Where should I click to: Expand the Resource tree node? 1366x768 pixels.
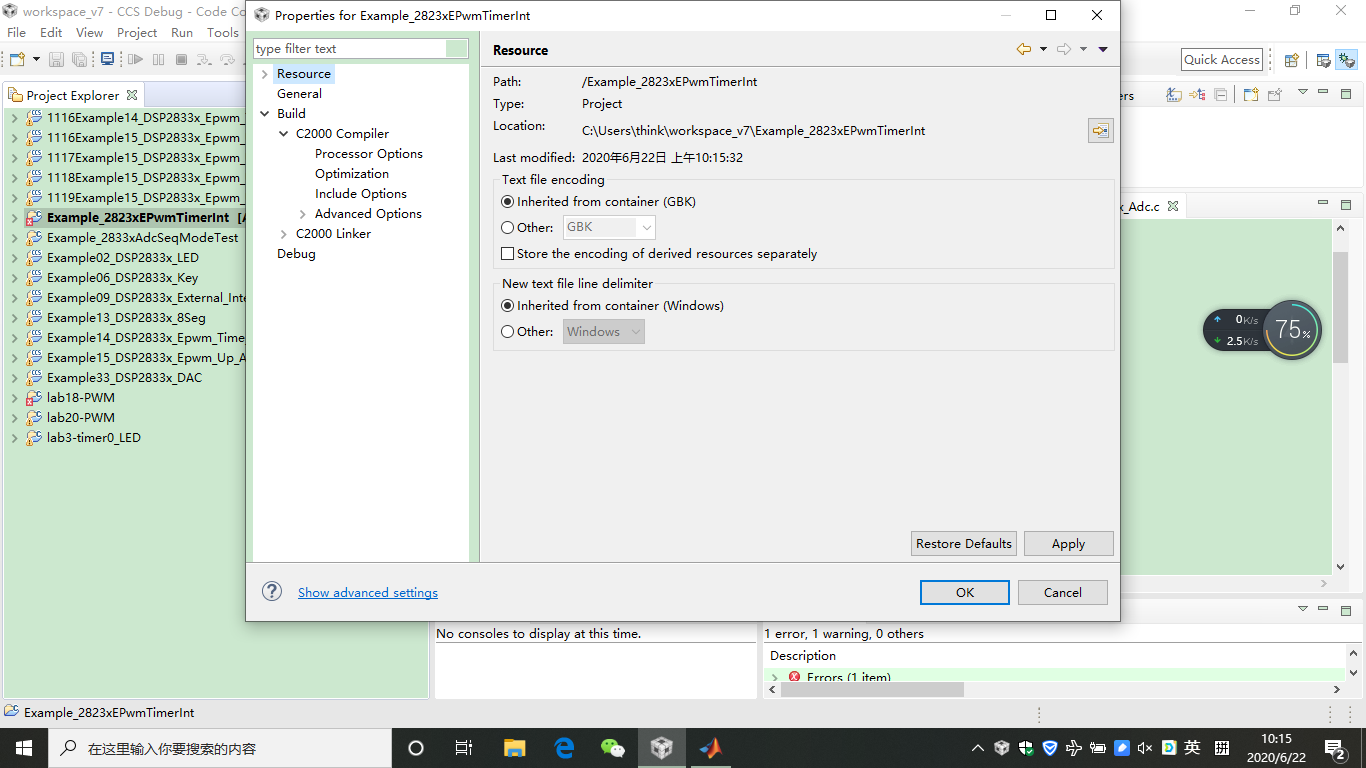tap(265, 74)
